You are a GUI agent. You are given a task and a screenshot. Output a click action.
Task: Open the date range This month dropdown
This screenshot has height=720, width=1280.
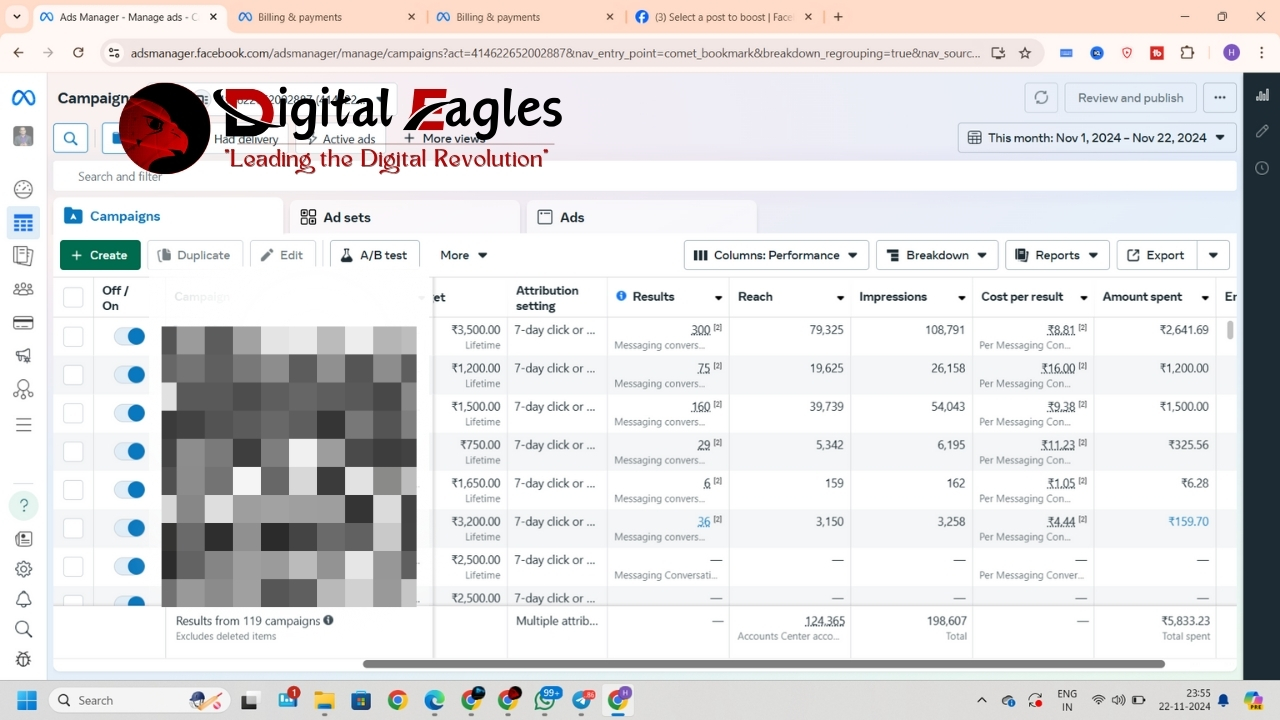pos(1097,138)
